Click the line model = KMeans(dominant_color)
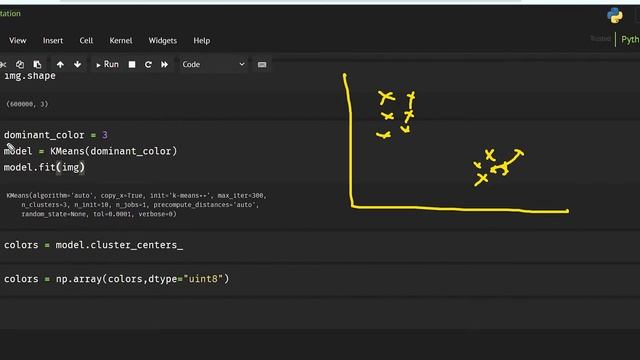 [x=90, y=151]
